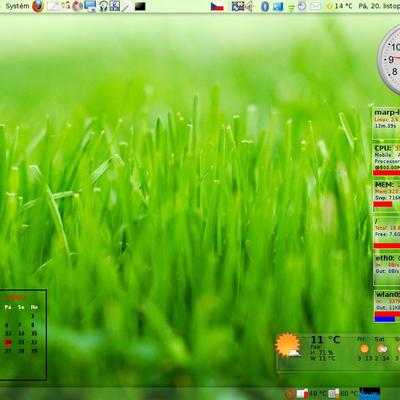Click the Czech flag keyboard layout indicator

217,6
